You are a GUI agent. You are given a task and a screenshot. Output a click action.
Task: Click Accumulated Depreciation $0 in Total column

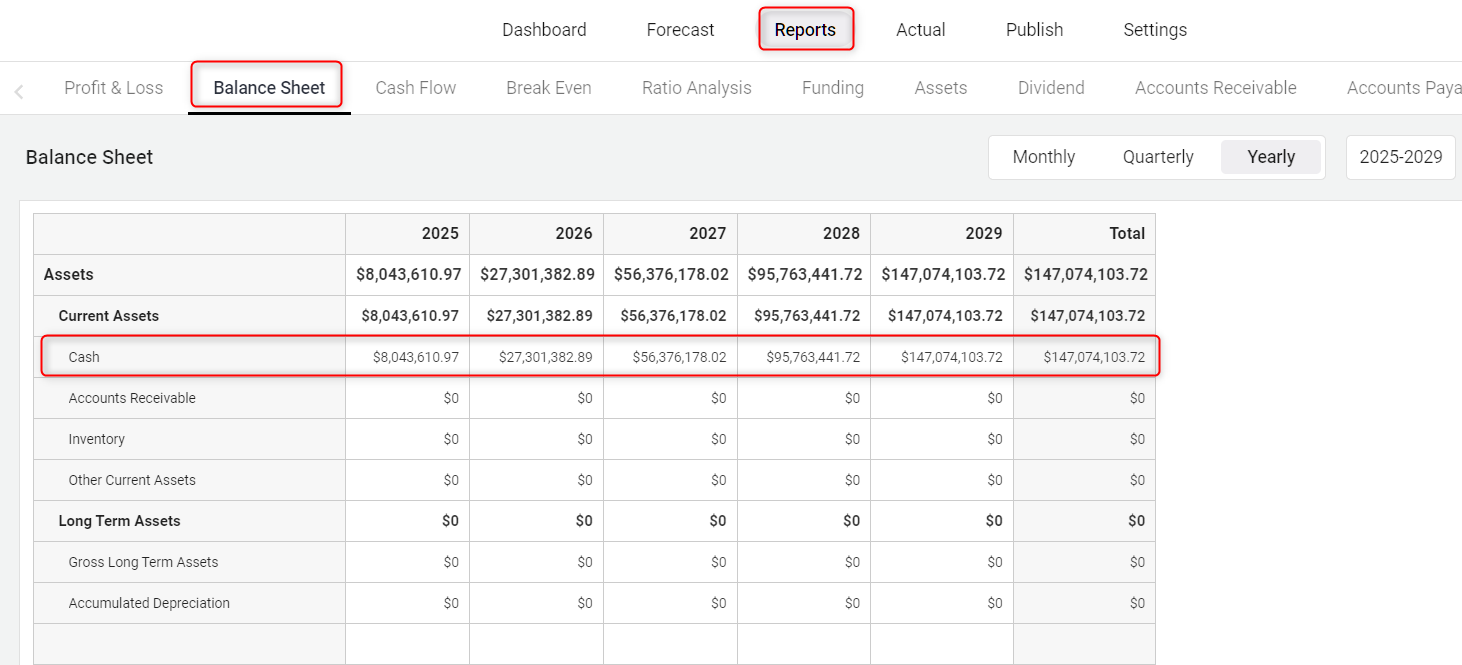coord(1137,603)
